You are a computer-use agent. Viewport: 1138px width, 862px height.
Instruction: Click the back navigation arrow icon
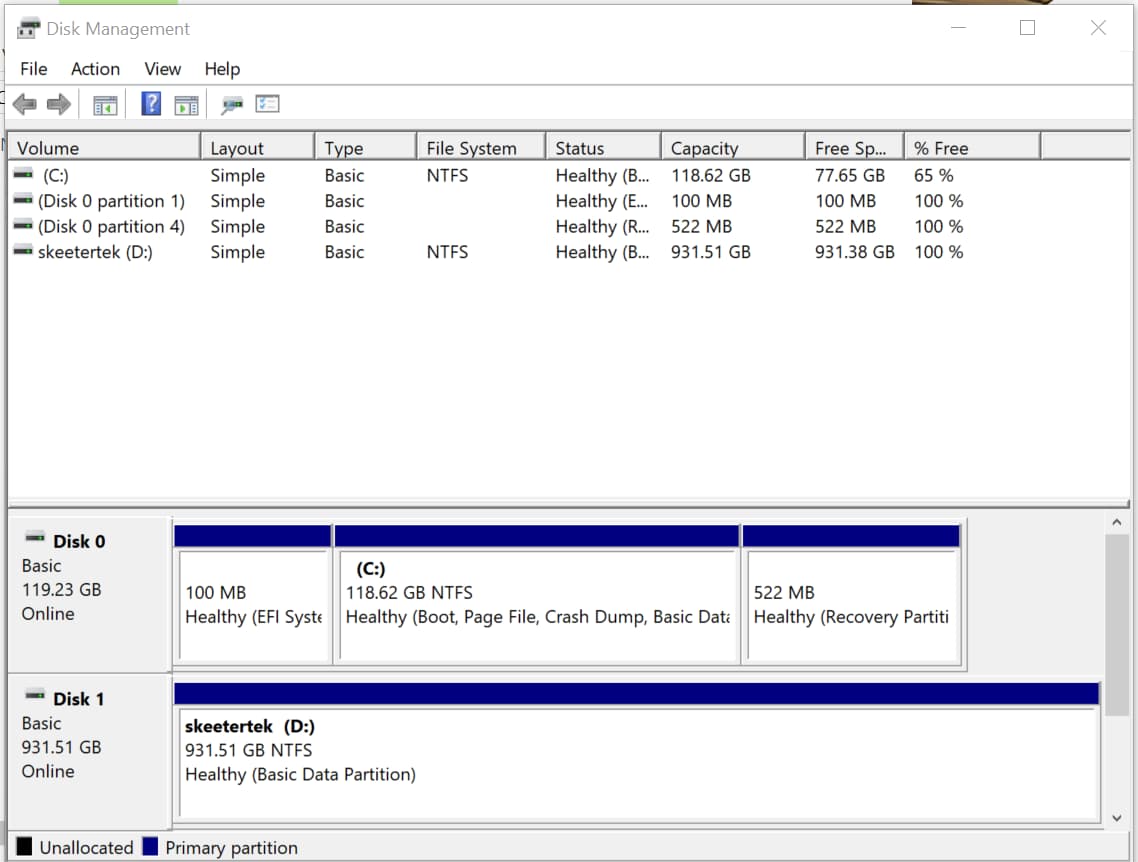pos(25,103)
